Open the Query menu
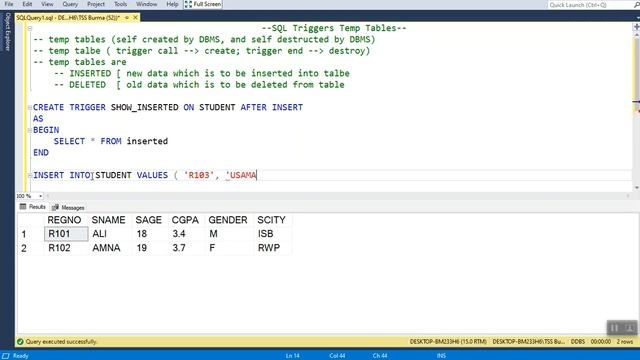640x360 pixels. (70, 4)
